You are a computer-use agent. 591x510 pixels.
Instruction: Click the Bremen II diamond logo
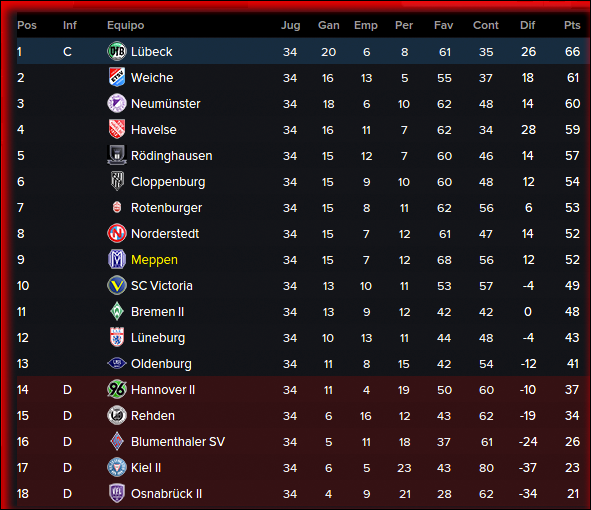[117, 311]
